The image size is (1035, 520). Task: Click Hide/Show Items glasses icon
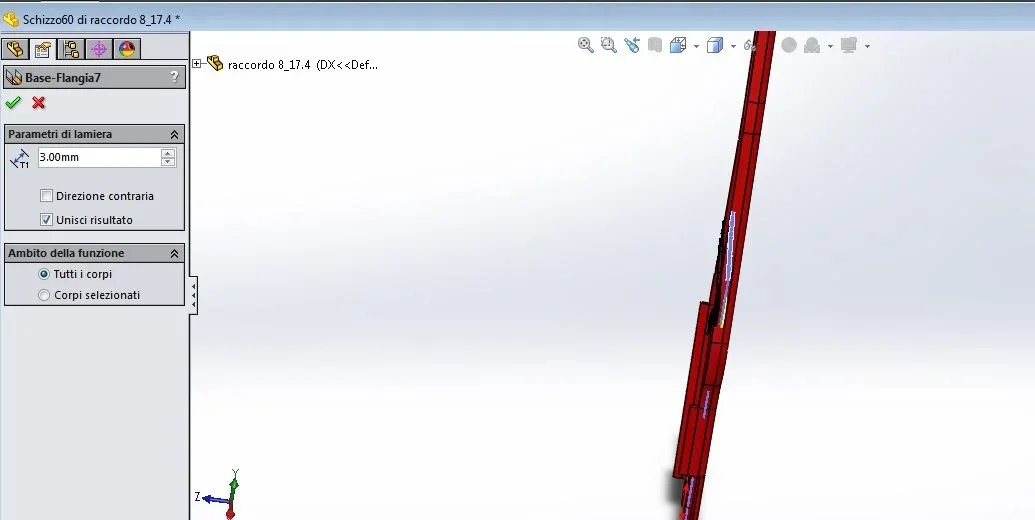750,45
